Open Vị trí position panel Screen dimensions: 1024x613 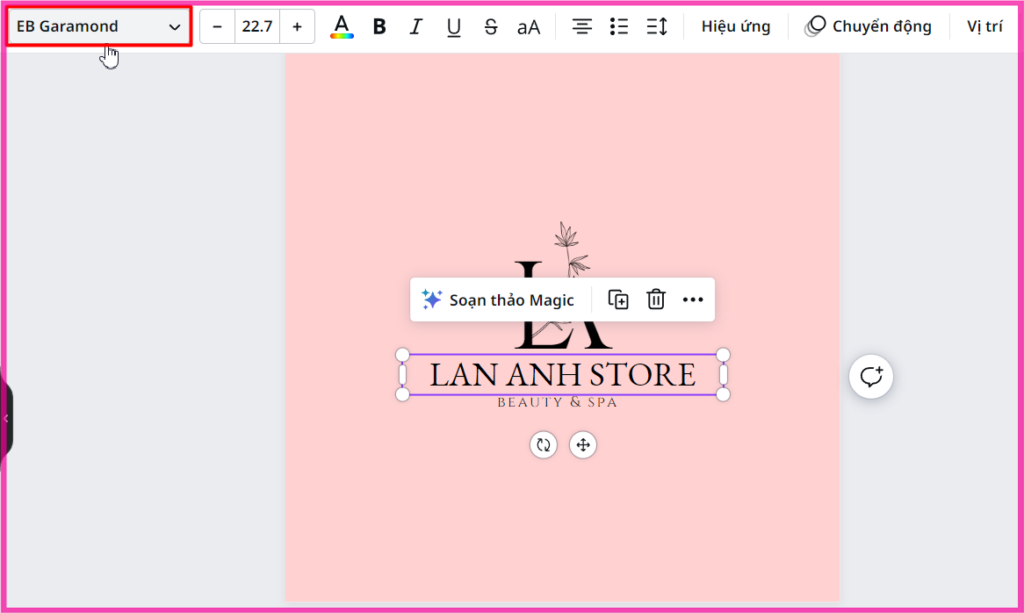click(984, 27)
